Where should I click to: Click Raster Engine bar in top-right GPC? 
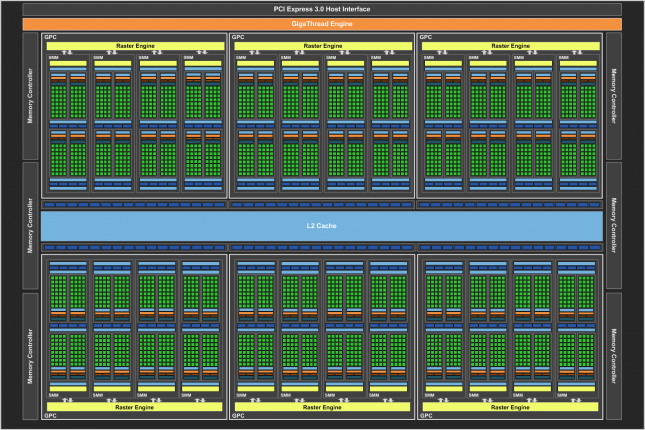coord(510,46)
